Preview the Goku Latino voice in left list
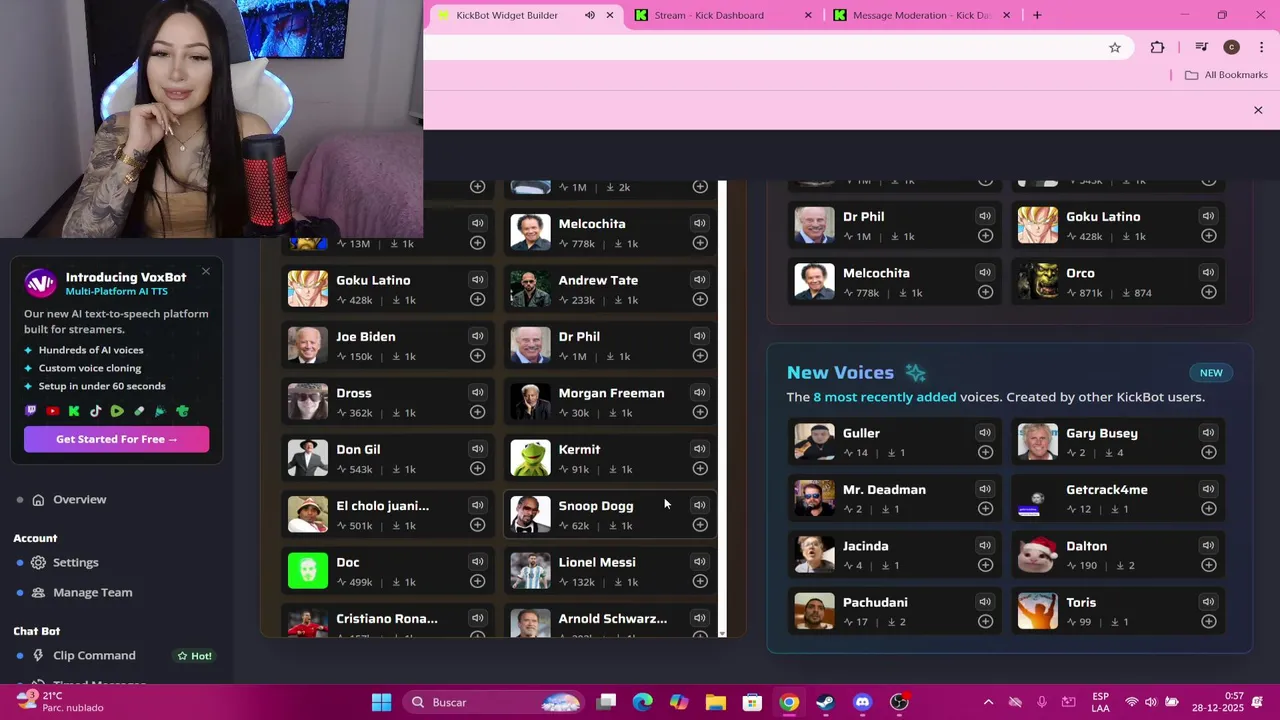1280x720 pixels. point(478,280)
